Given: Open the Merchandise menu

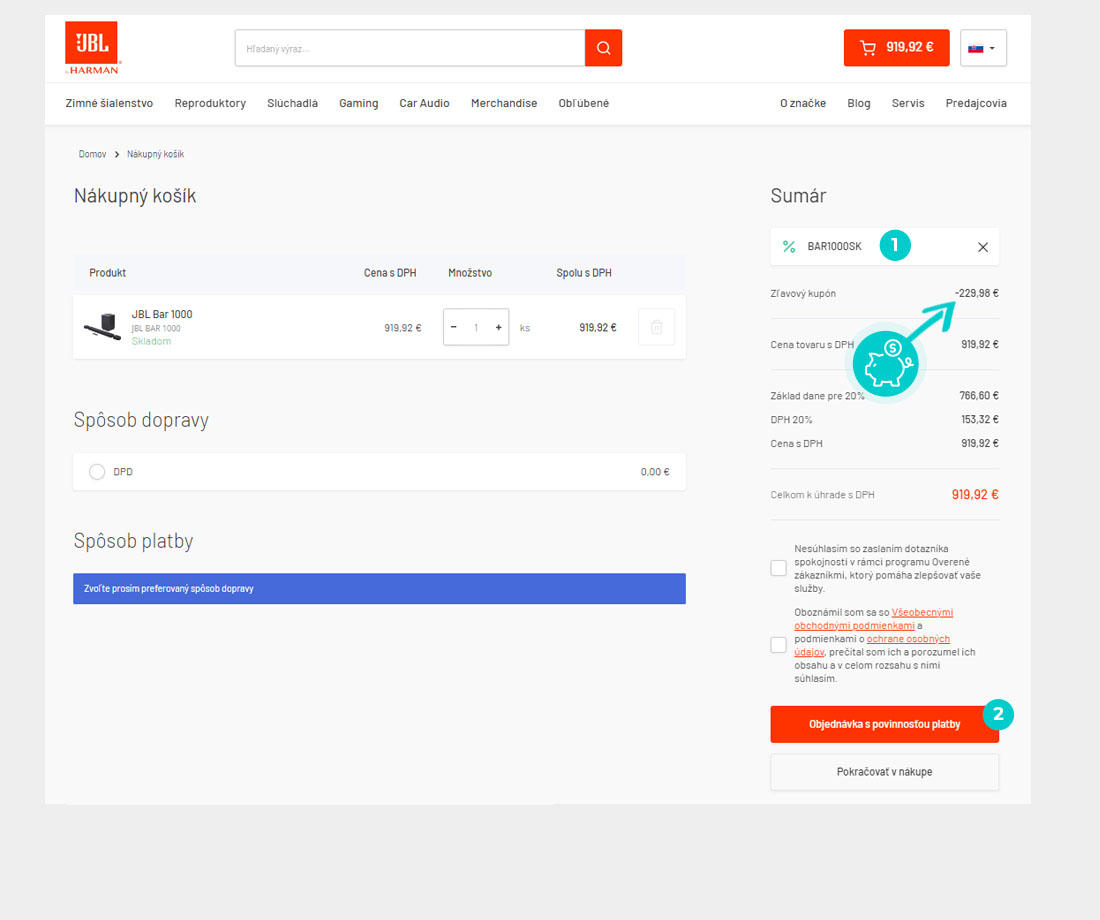Looking at the screenshot, I should coord(504,103).
